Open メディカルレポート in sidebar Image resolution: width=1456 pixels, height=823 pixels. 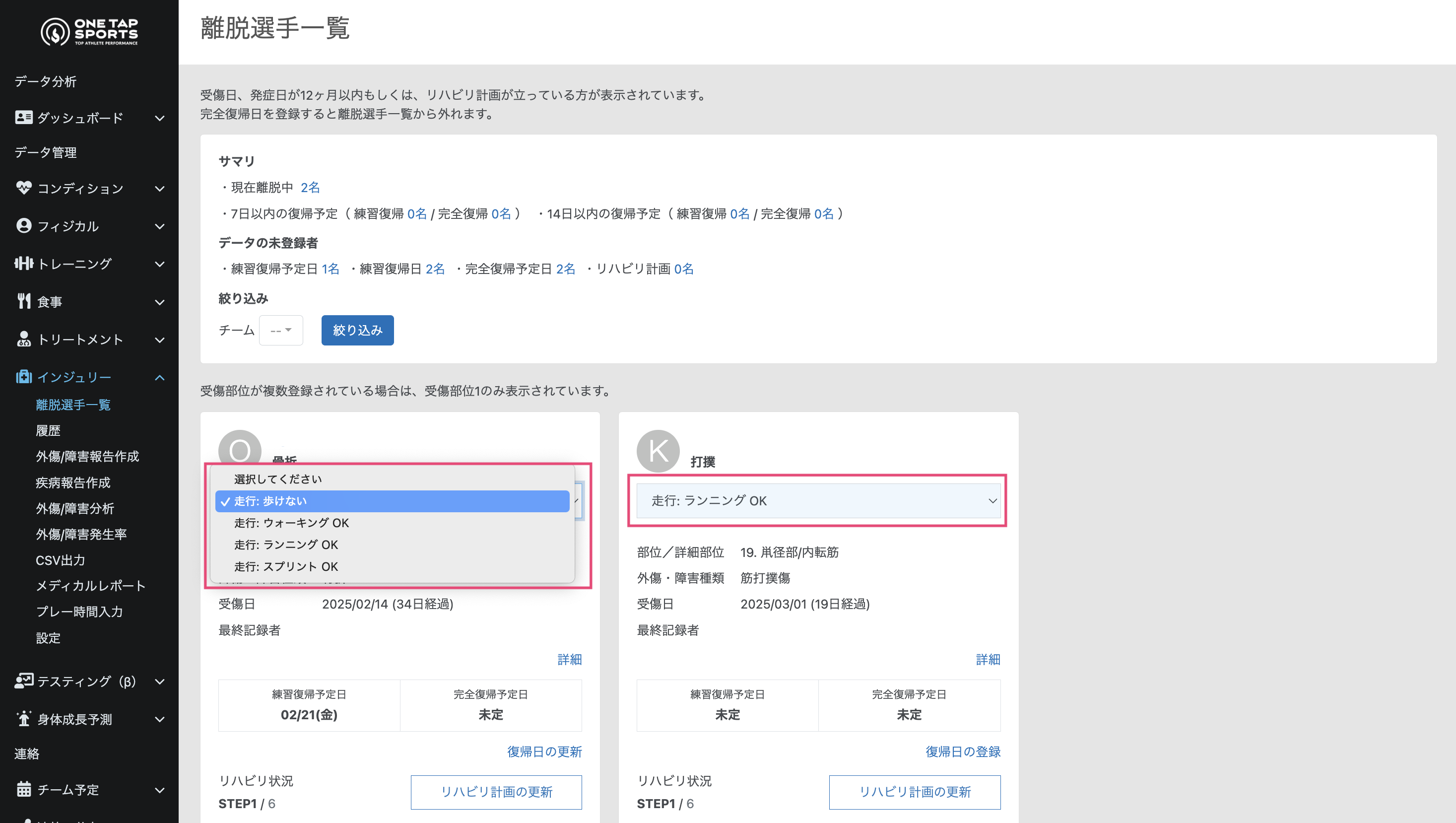(90, 585)
